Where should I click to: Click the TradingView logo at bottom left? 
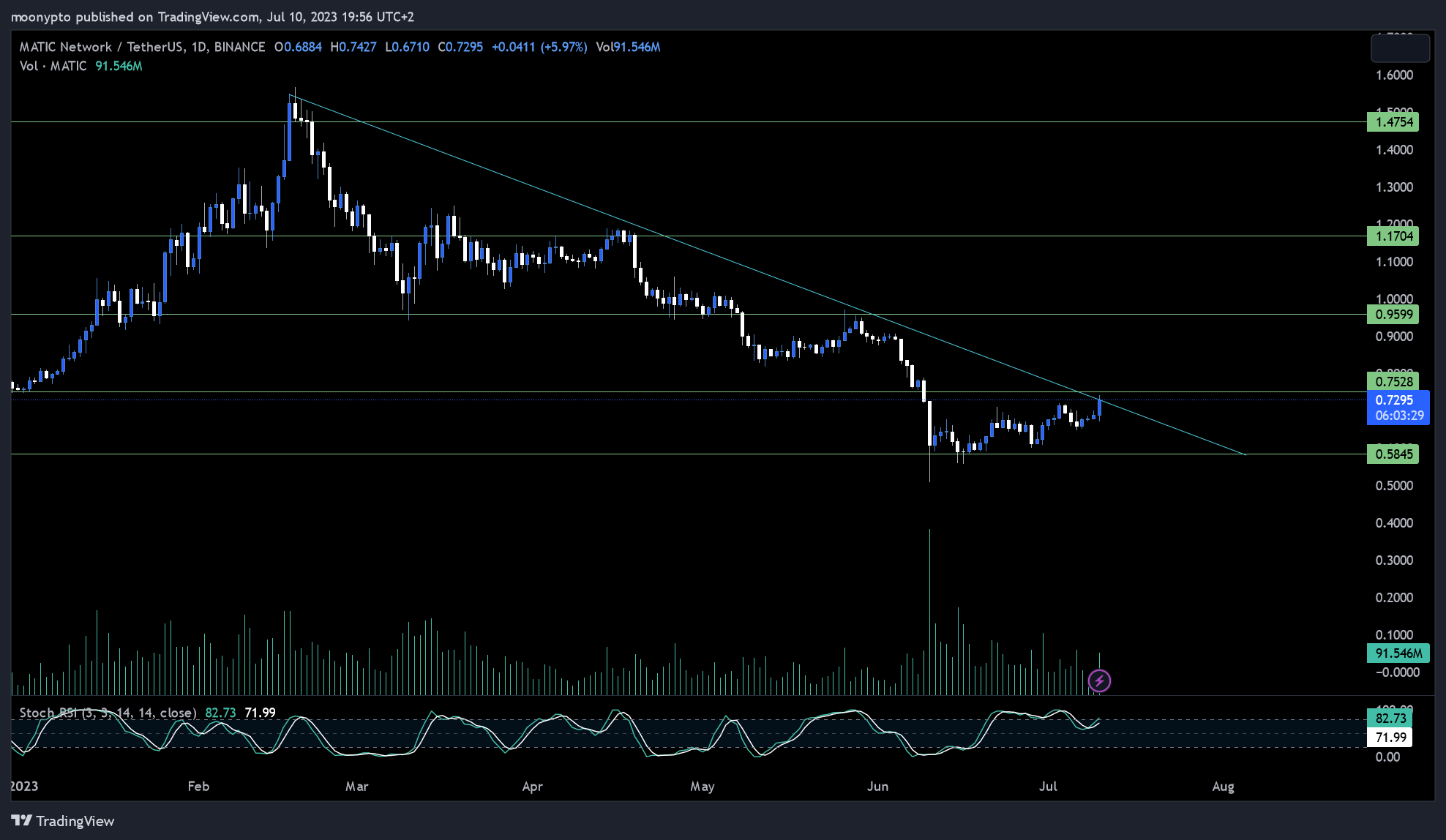point(63,821)
